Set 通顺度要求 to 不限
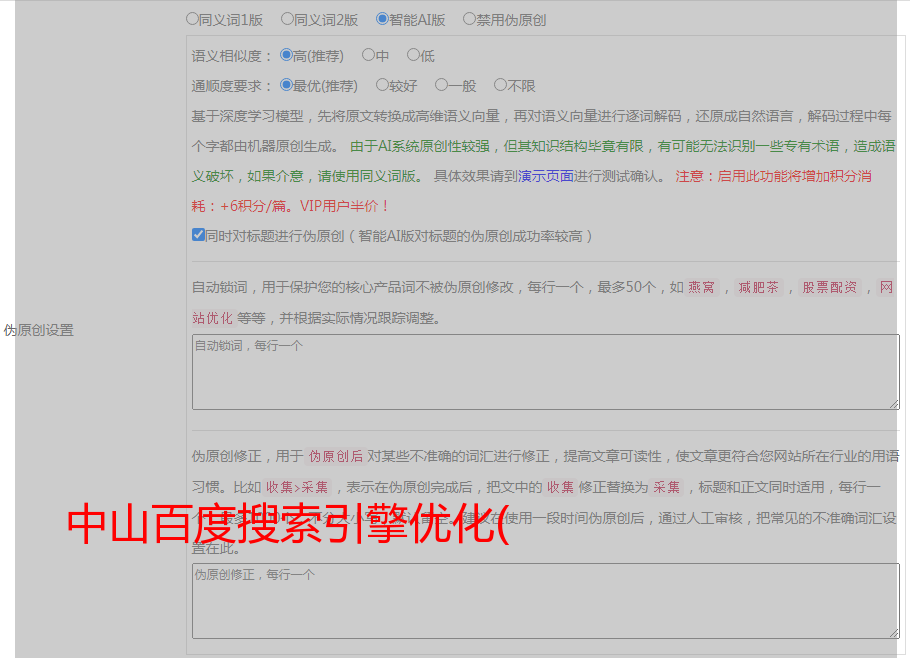Screen dimensions: 911x658 pos(500,85)
